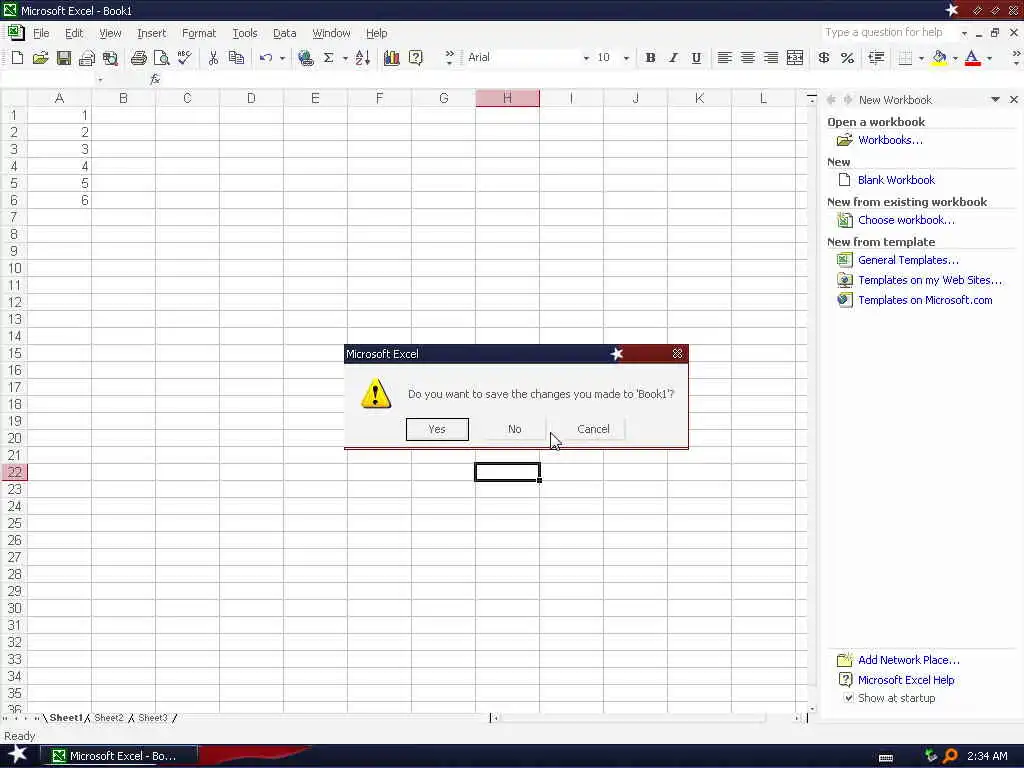Image resolution: width=1024 pixels, height=768 pixels.
Task: Save the workbook with the floppy icon
Action: tap(63, 58)
